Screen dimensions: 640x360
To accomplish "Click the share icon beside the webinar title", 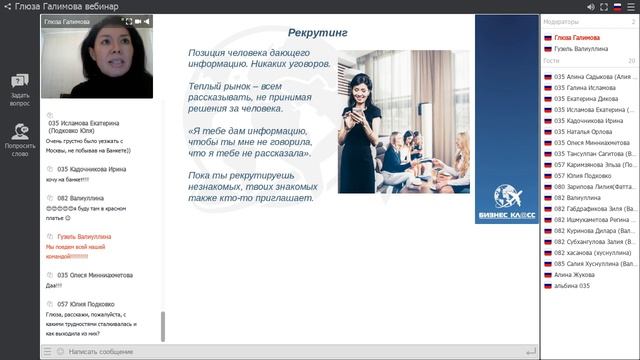I will point(7,7).
